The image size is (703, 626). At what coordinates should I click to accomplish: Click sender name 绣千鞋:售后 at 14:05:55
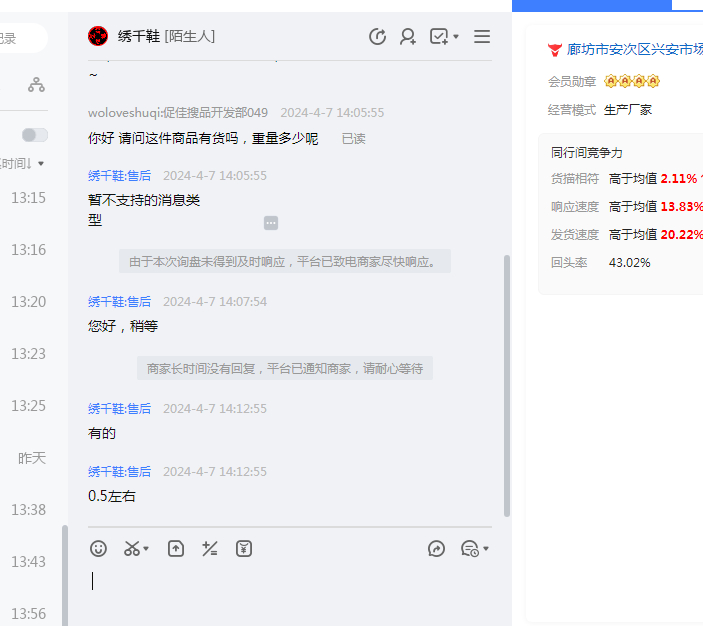(x=119, y=175)
